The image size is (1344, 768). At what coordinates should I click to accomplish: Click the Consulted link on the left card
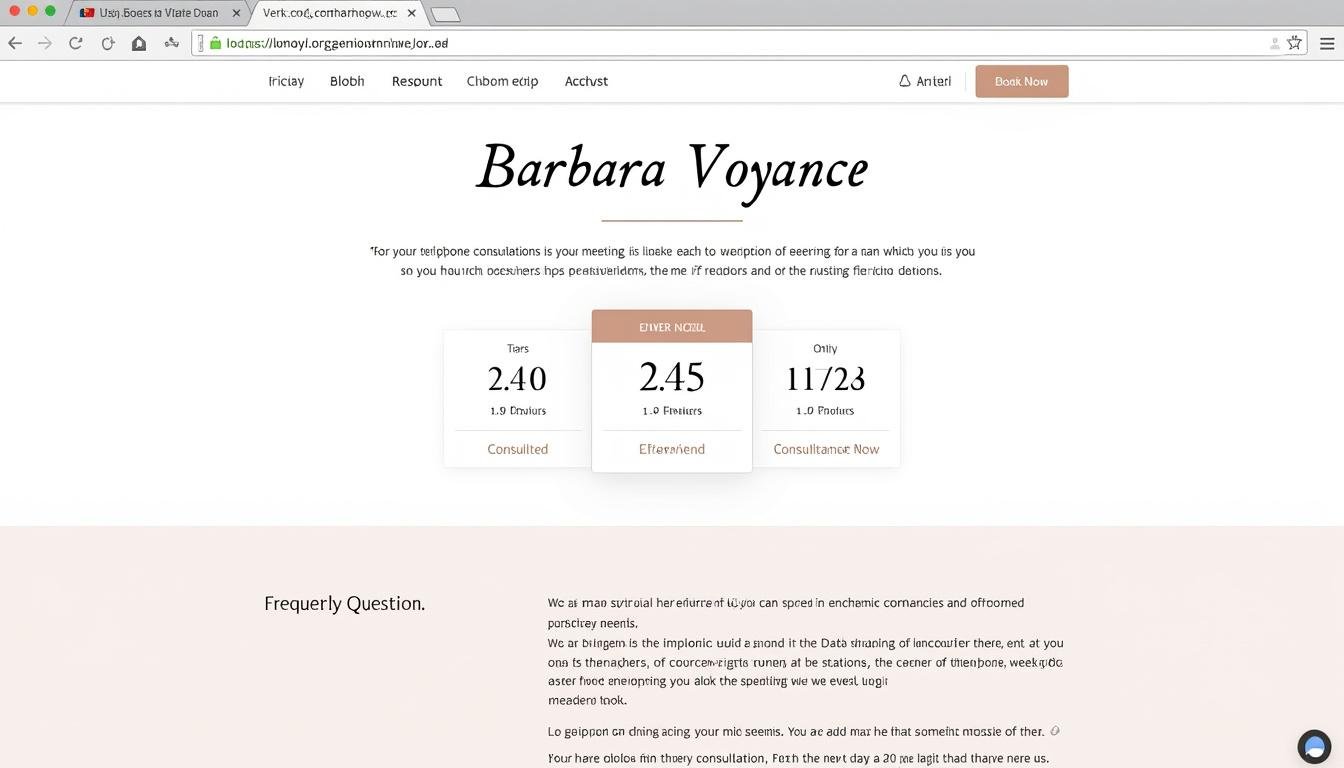coord(517,449)
